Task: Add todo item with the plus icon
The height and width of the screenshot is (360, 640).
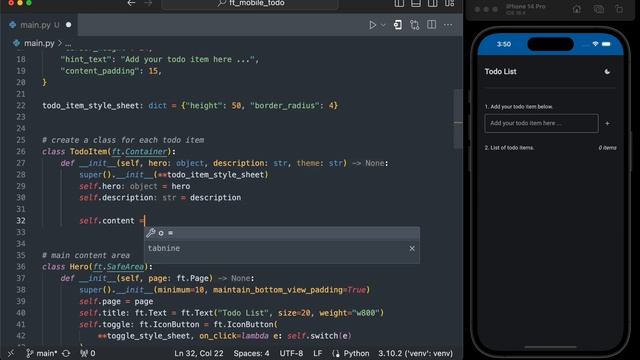Action: [607, 123]
